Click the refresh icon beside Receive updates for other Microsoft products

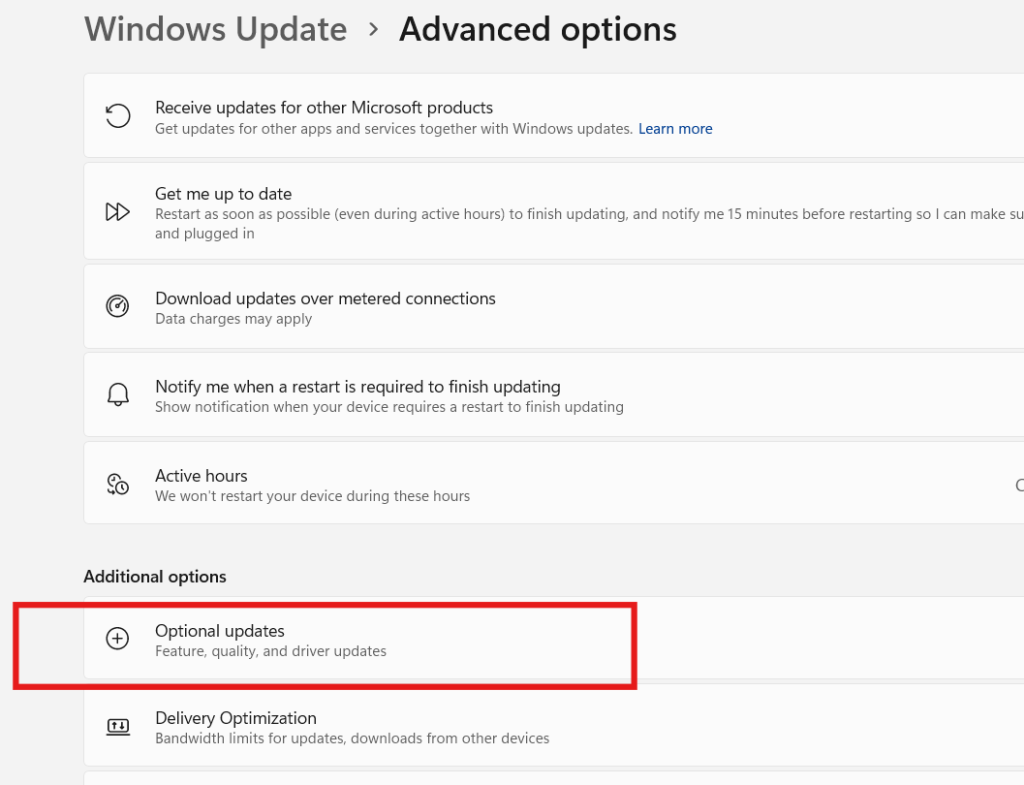118,115
